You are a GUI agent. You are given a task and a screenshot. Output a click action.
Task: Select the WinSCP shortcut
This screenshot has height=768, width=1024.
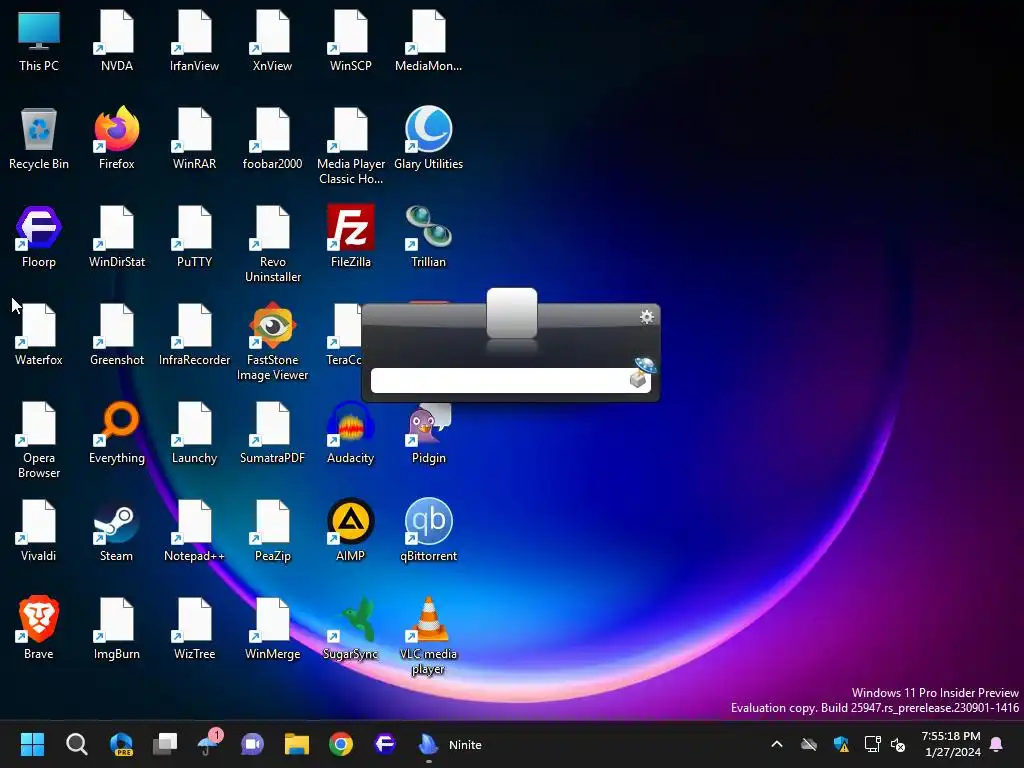coord(351,41)
